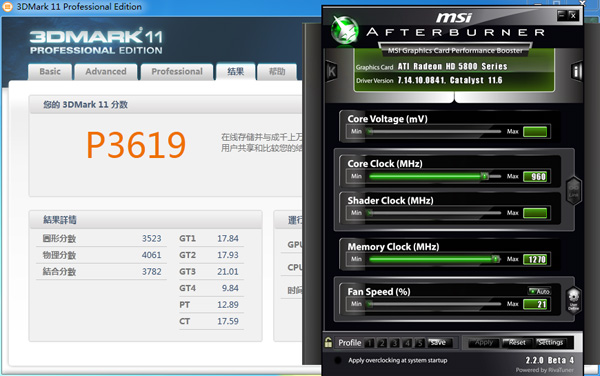Click the Apply button in Afterburner
Screen dimensions: 600x376
[484, 343]
